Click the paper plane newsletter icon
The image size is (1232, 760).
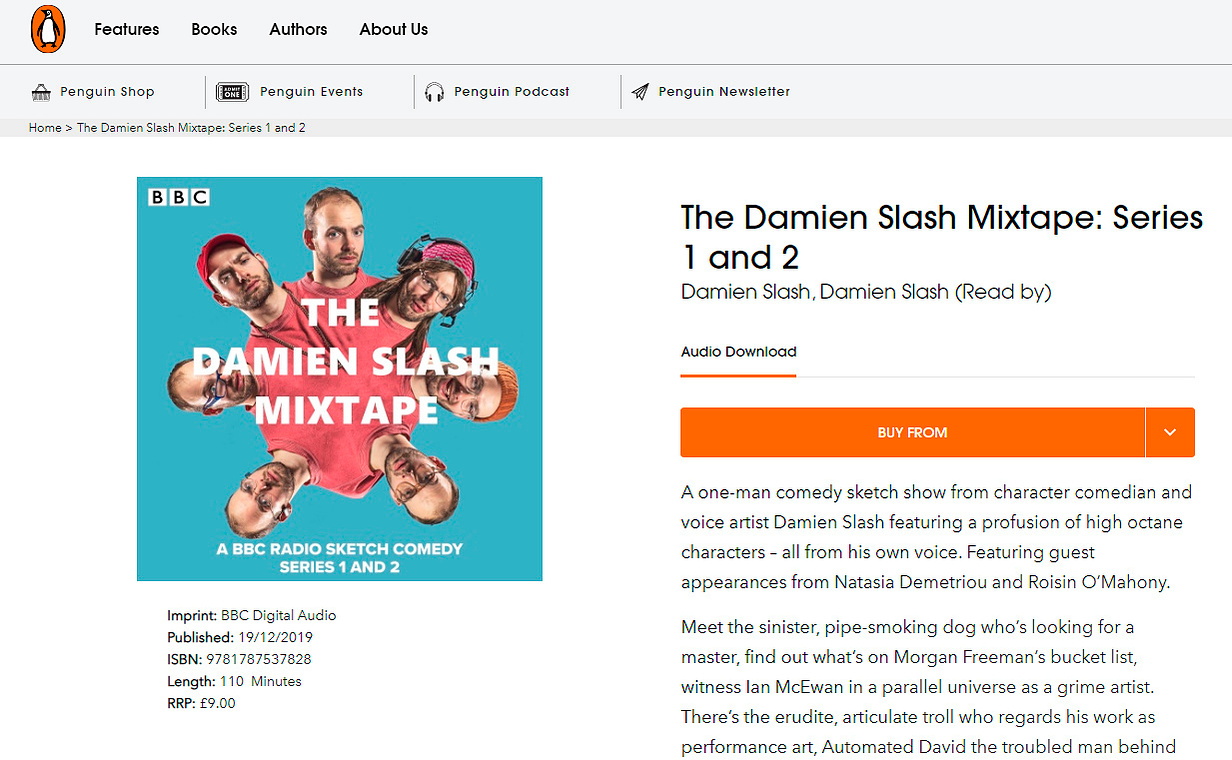point(640,92)
